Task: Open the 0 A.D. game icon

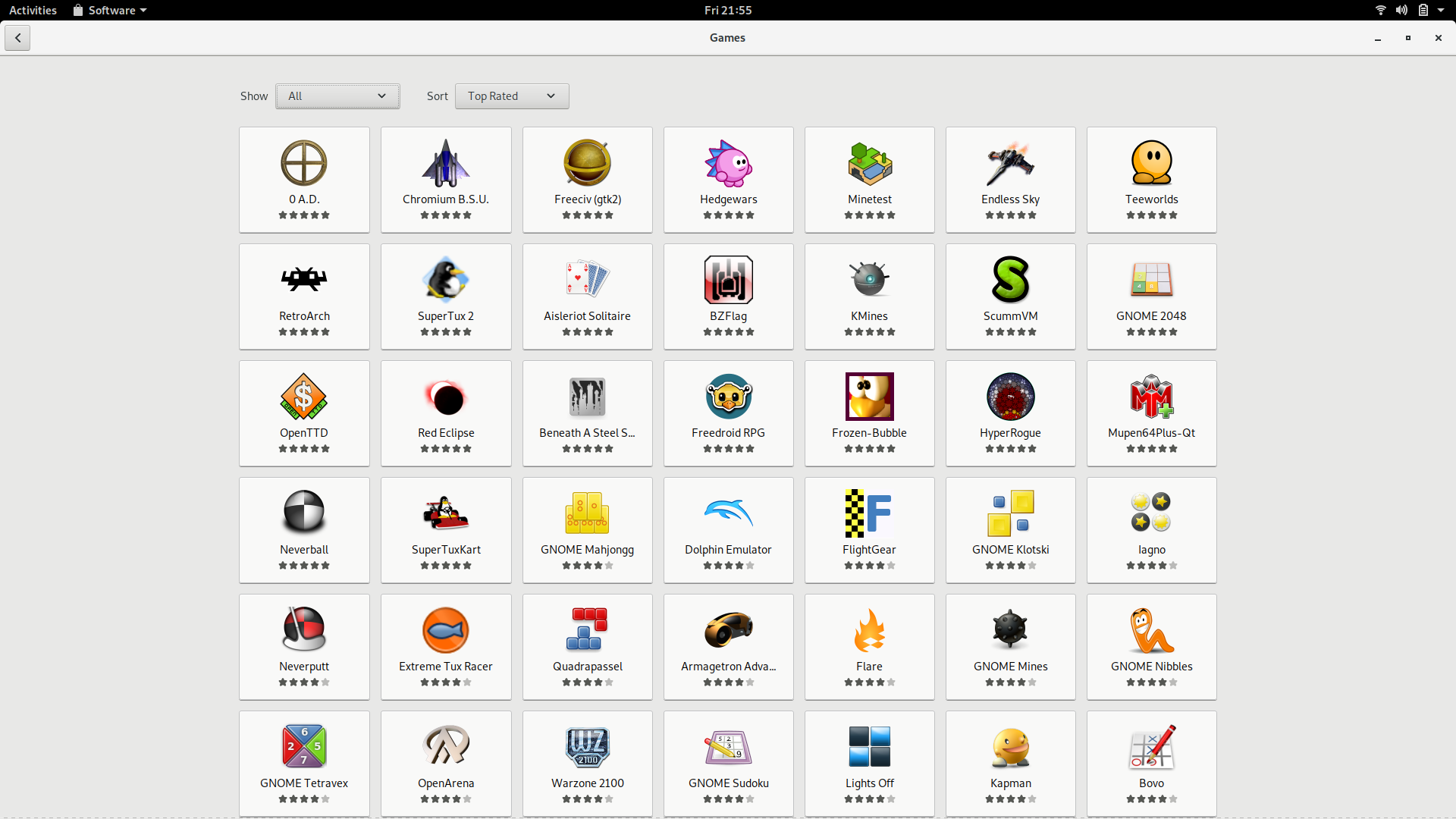Action: click(304, 163)
